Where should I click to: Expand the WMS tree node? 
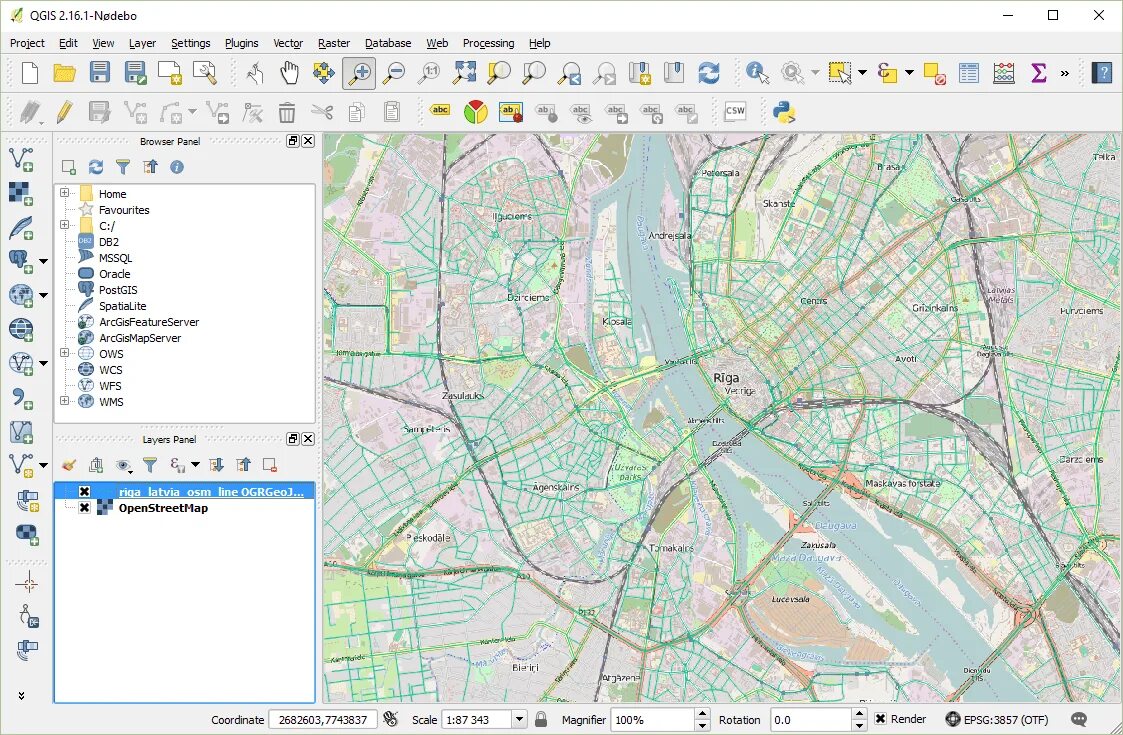[64, 401]
